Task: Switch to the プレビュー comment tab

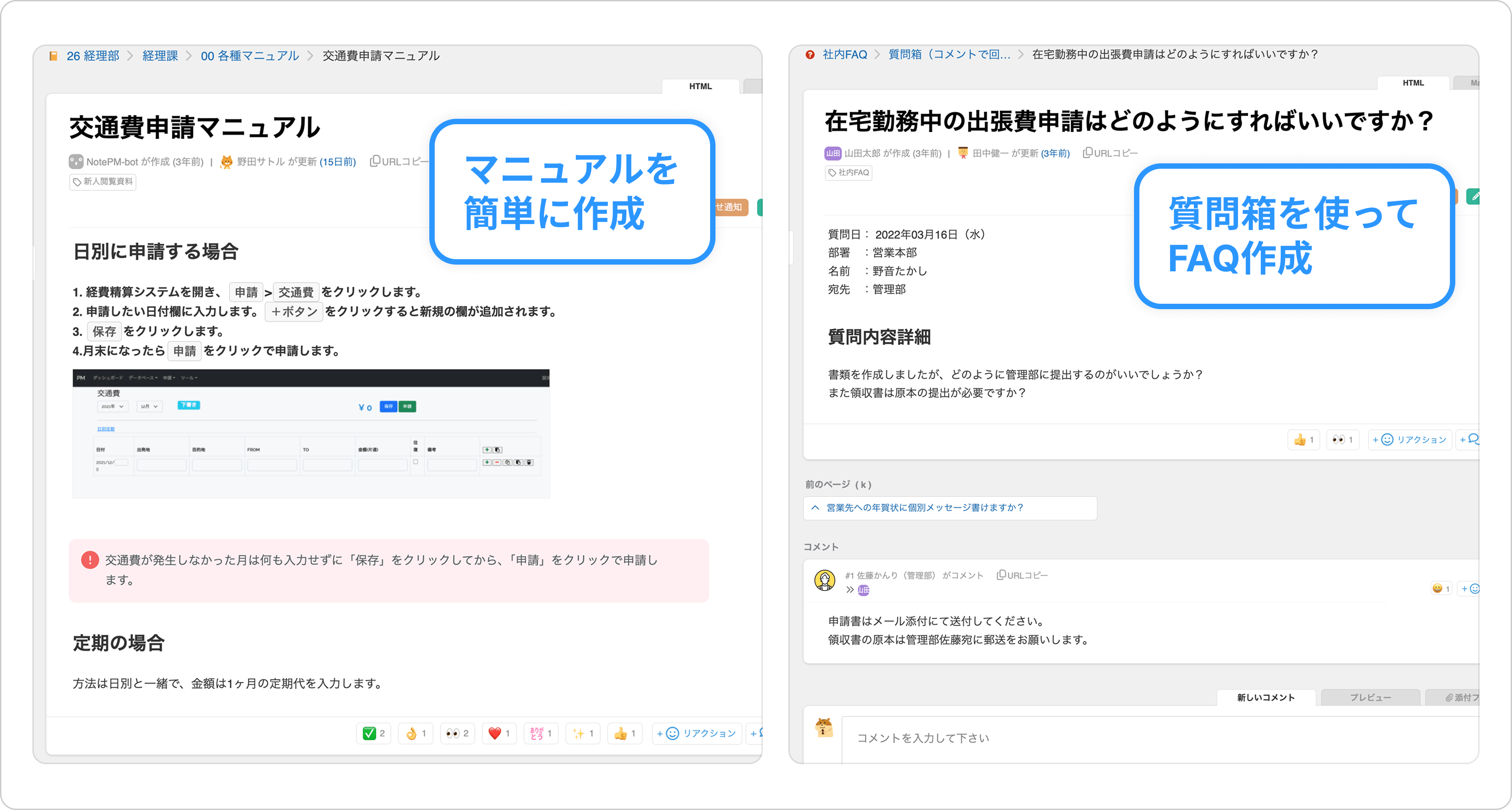Action: pyautogui.click(x=1370, y=697)
